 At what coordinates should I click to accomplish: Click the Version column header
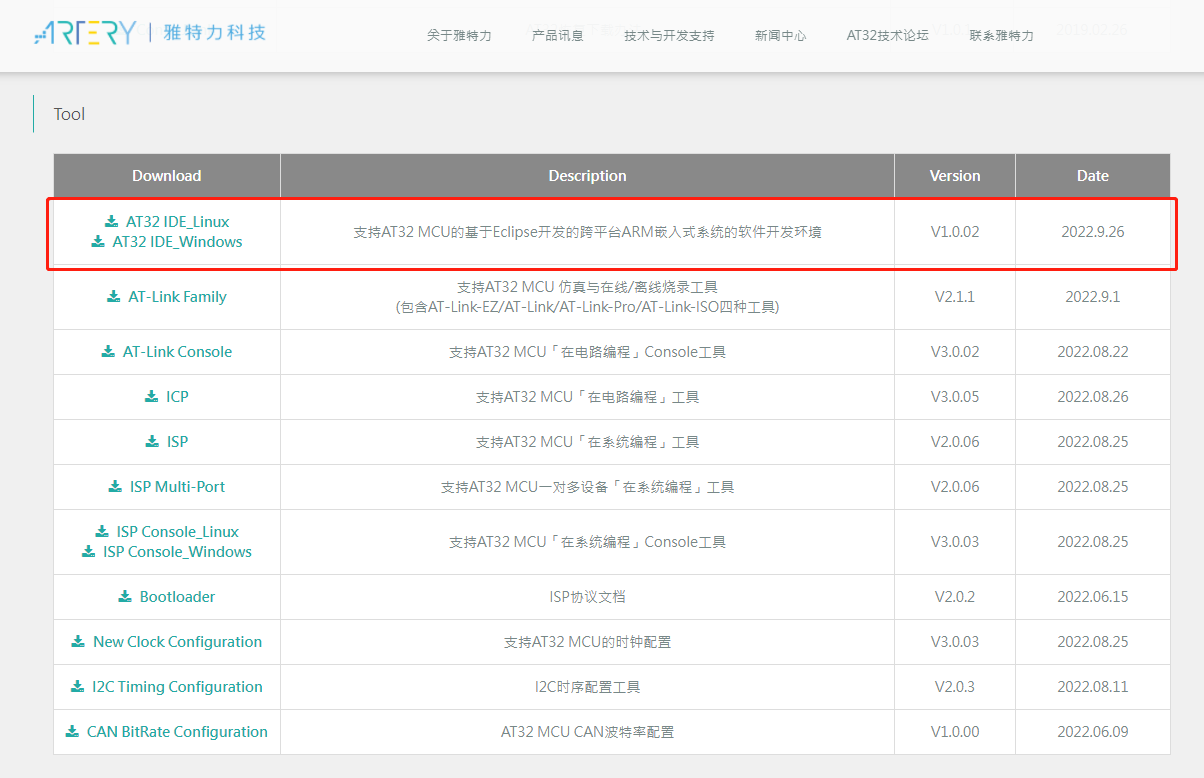955,175
